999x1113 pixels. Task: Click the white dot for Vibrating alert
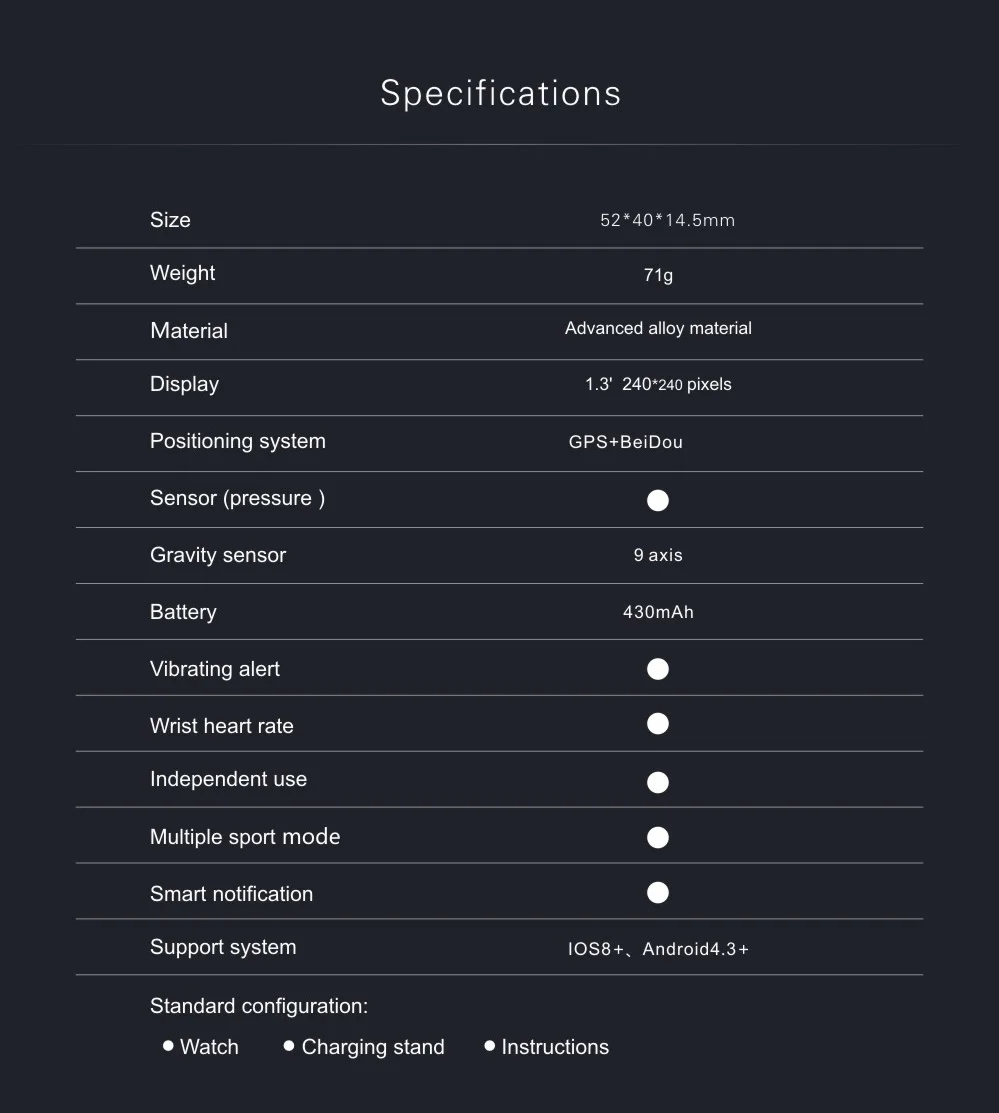657,669
